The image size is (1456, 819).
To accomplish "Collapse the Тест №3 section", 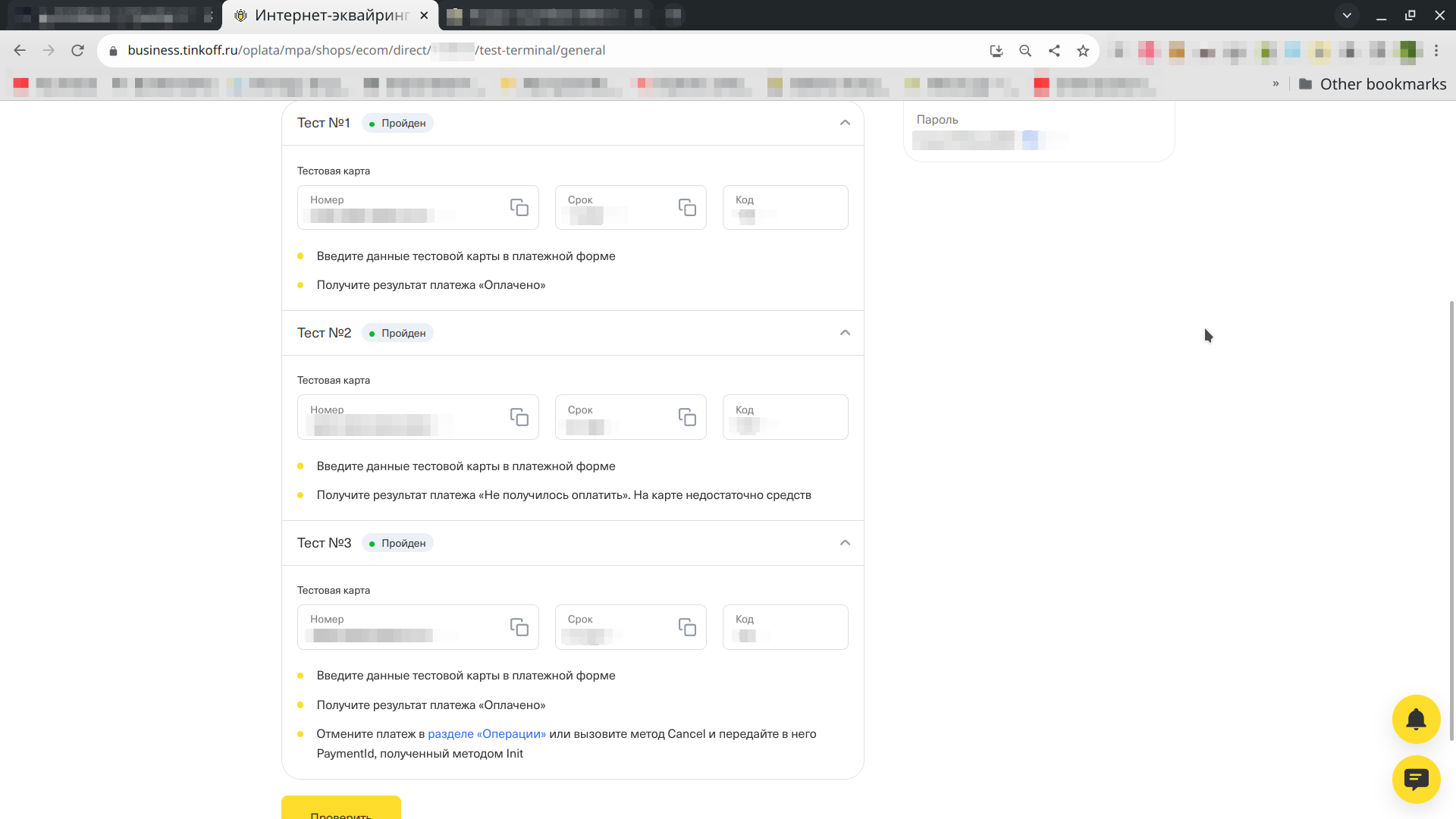I will tap(845, 543).
